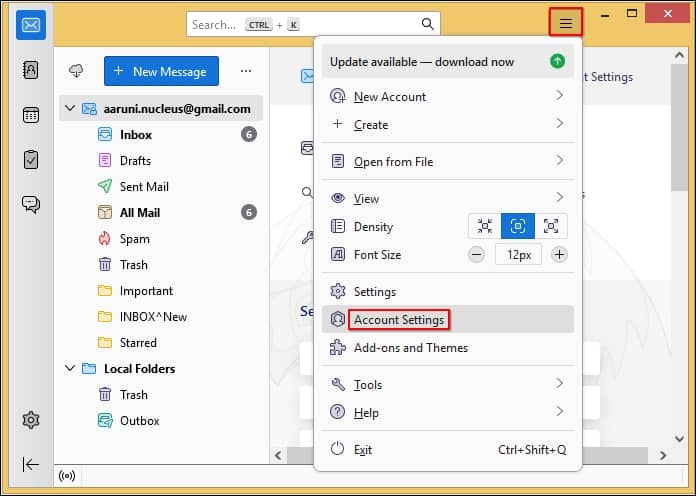Screen dimensions: 696x496
Task: Open the Address Book sidebar icon
Action: click(x=30, y=70)
